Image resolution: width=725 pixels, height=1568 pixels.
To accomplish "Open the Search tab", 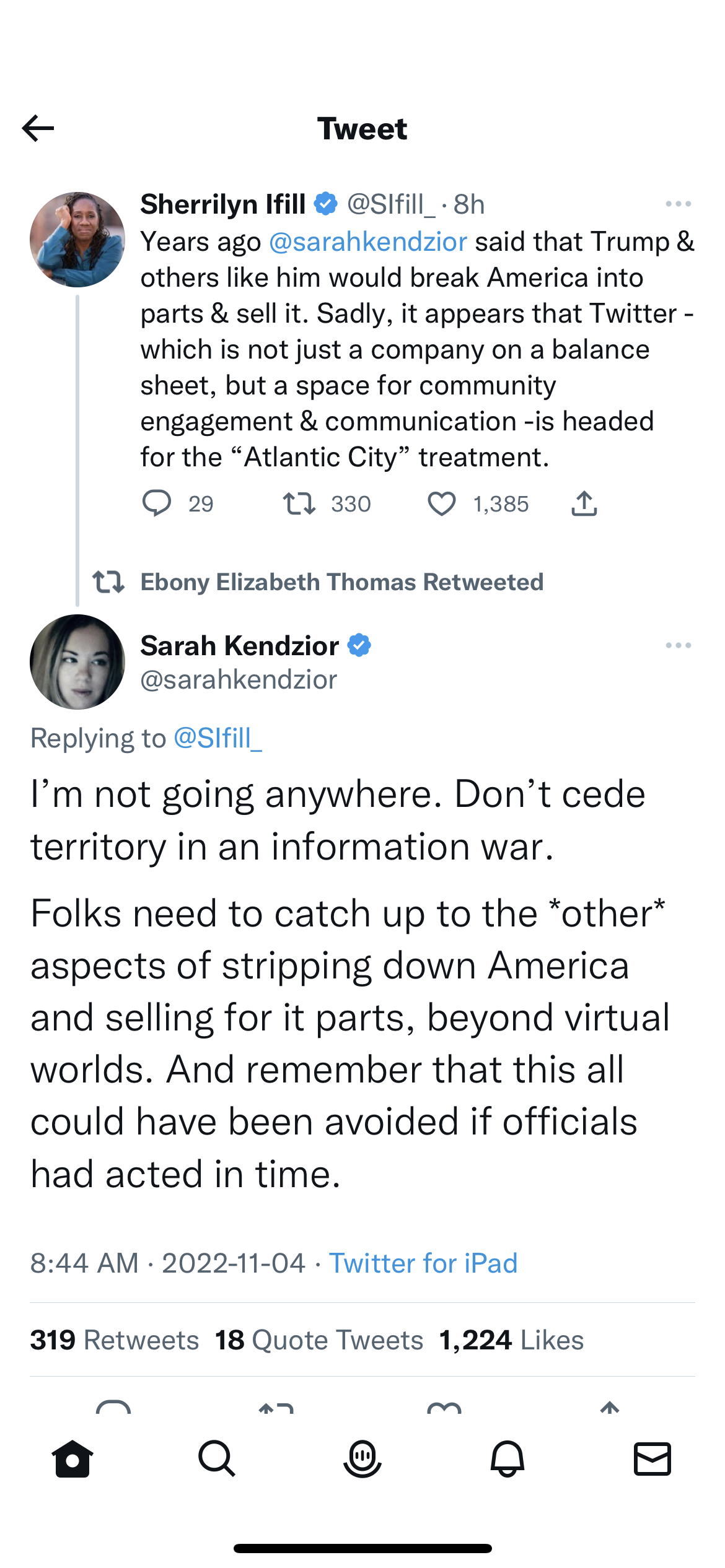I will coord(217,1458).
